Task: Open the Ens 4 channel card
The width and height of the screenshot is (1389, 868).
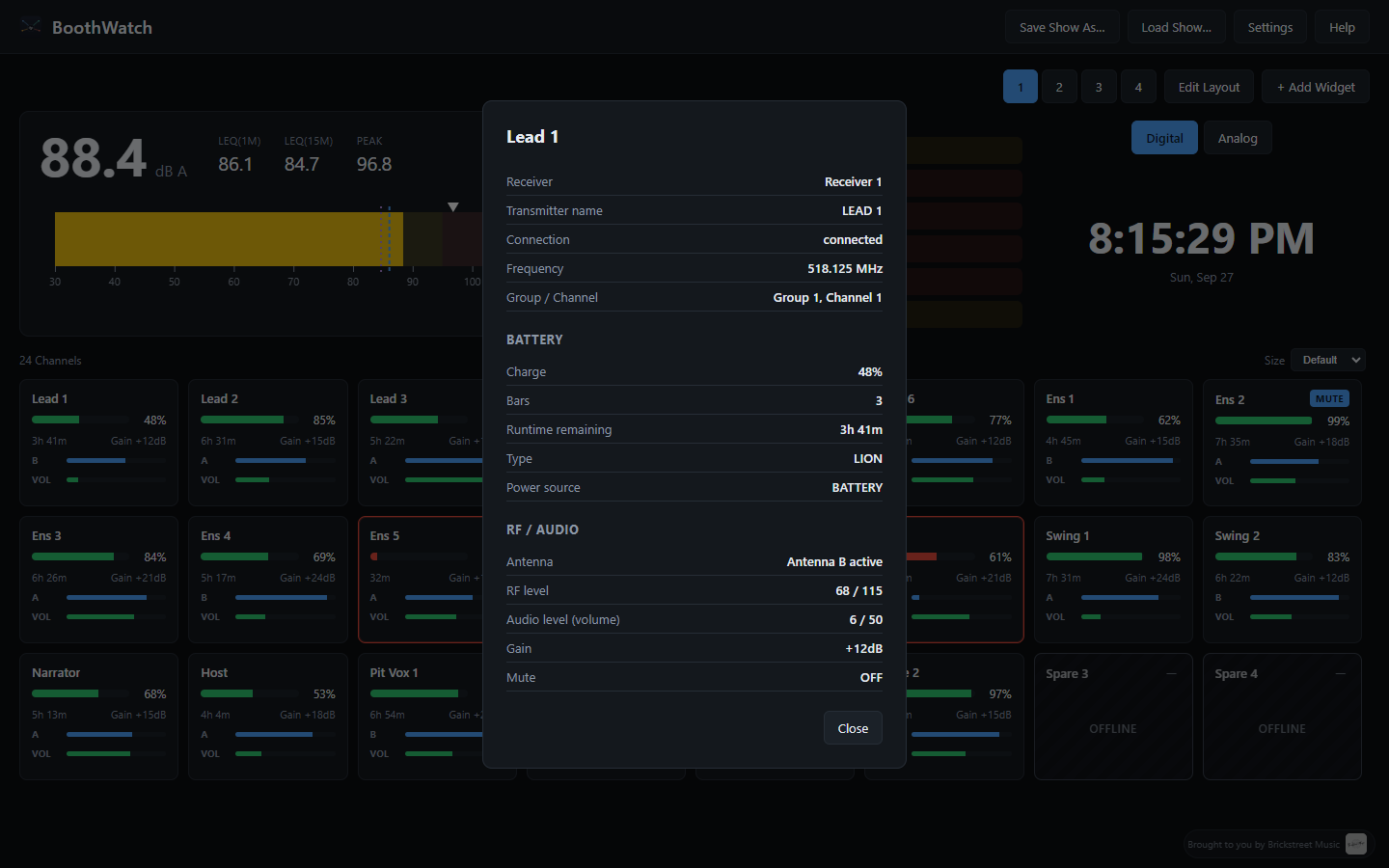Action: tap(268, 580)
